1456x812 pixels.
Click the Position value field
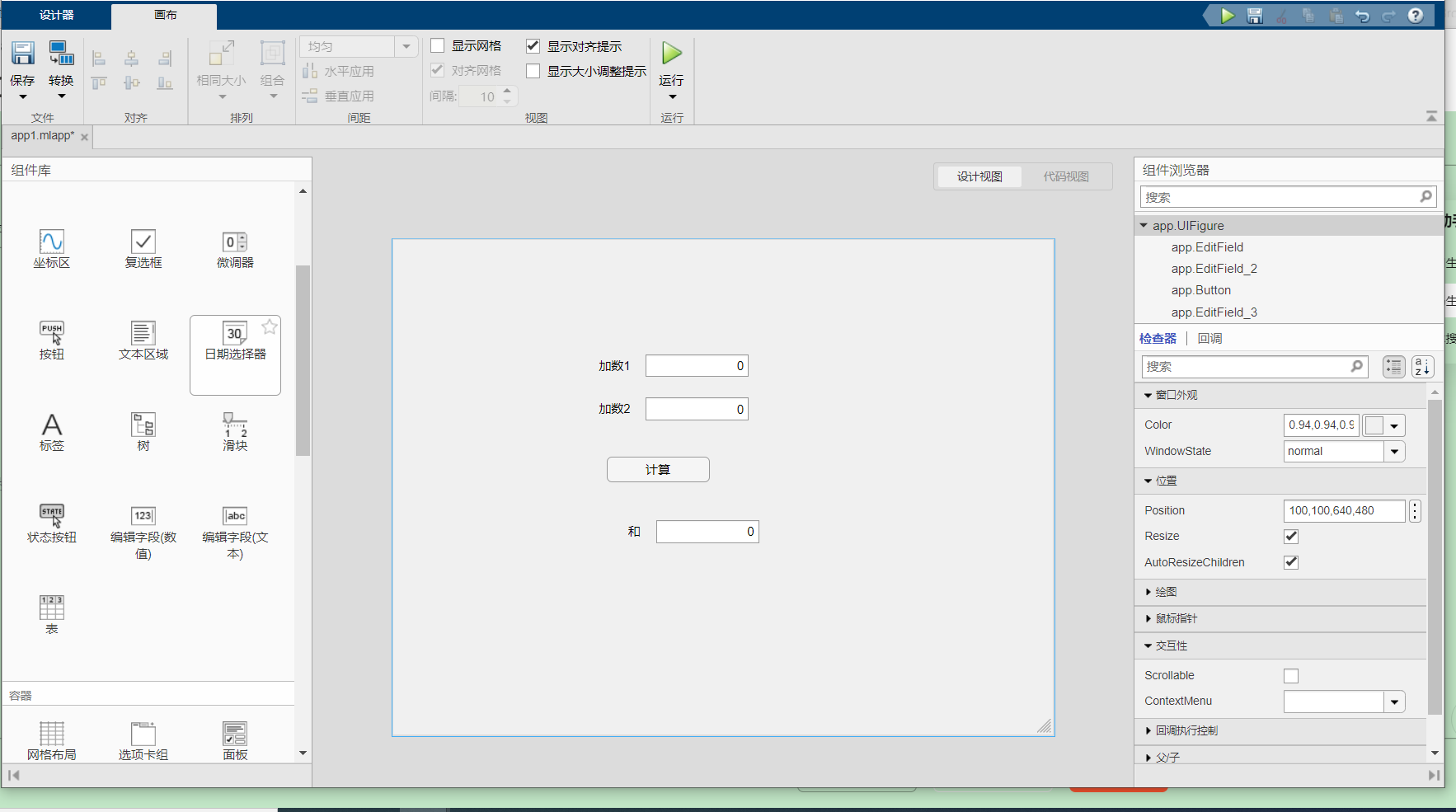(x=1344, y=511)
